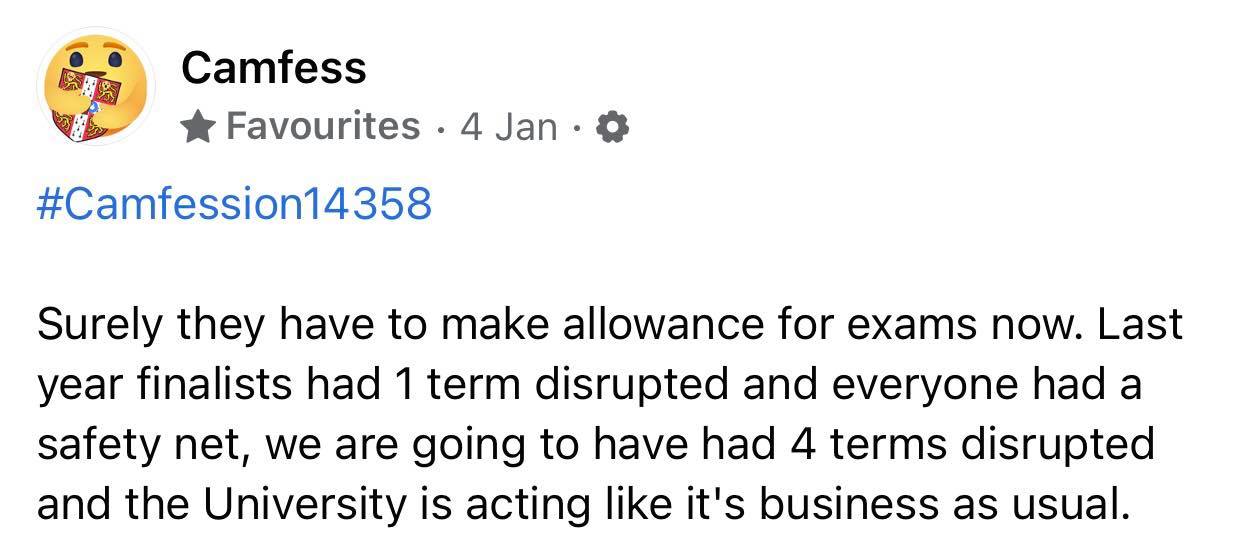The image size is (1242, 542).
Task: Select the Favourites label
Action: pyautogui.click(x=323, y=126)
